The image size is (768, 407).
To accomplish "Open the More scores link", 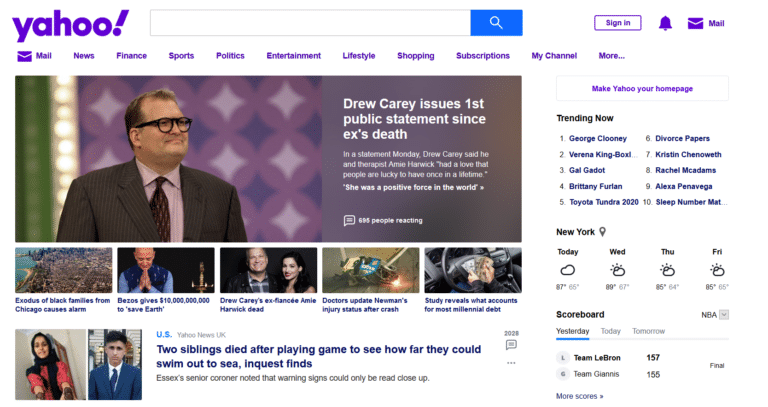I will pos(579,396).
